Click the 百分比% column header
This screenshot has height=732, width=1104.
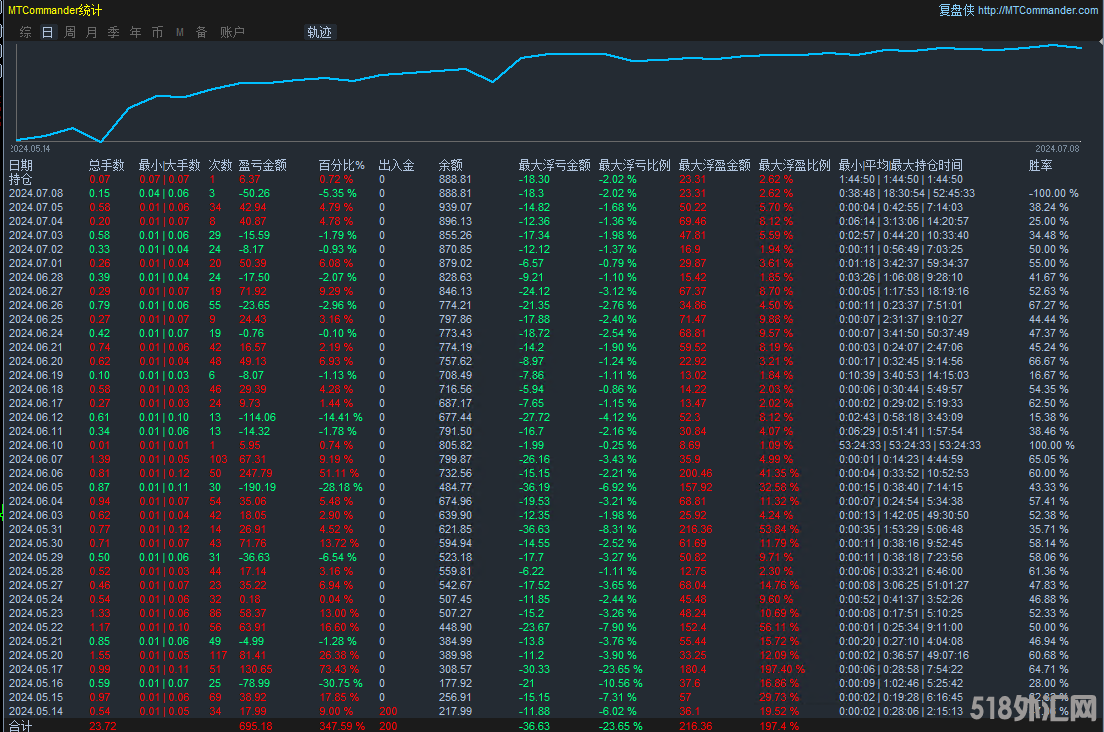coord(341,165)
